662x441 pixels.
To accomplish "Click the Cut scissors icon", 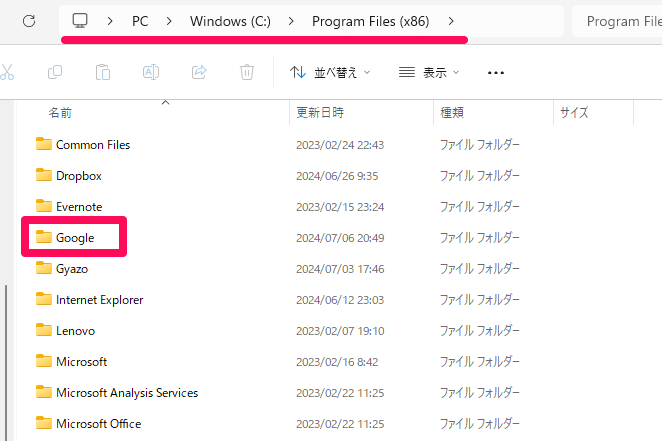I will [x=7, y=72].
